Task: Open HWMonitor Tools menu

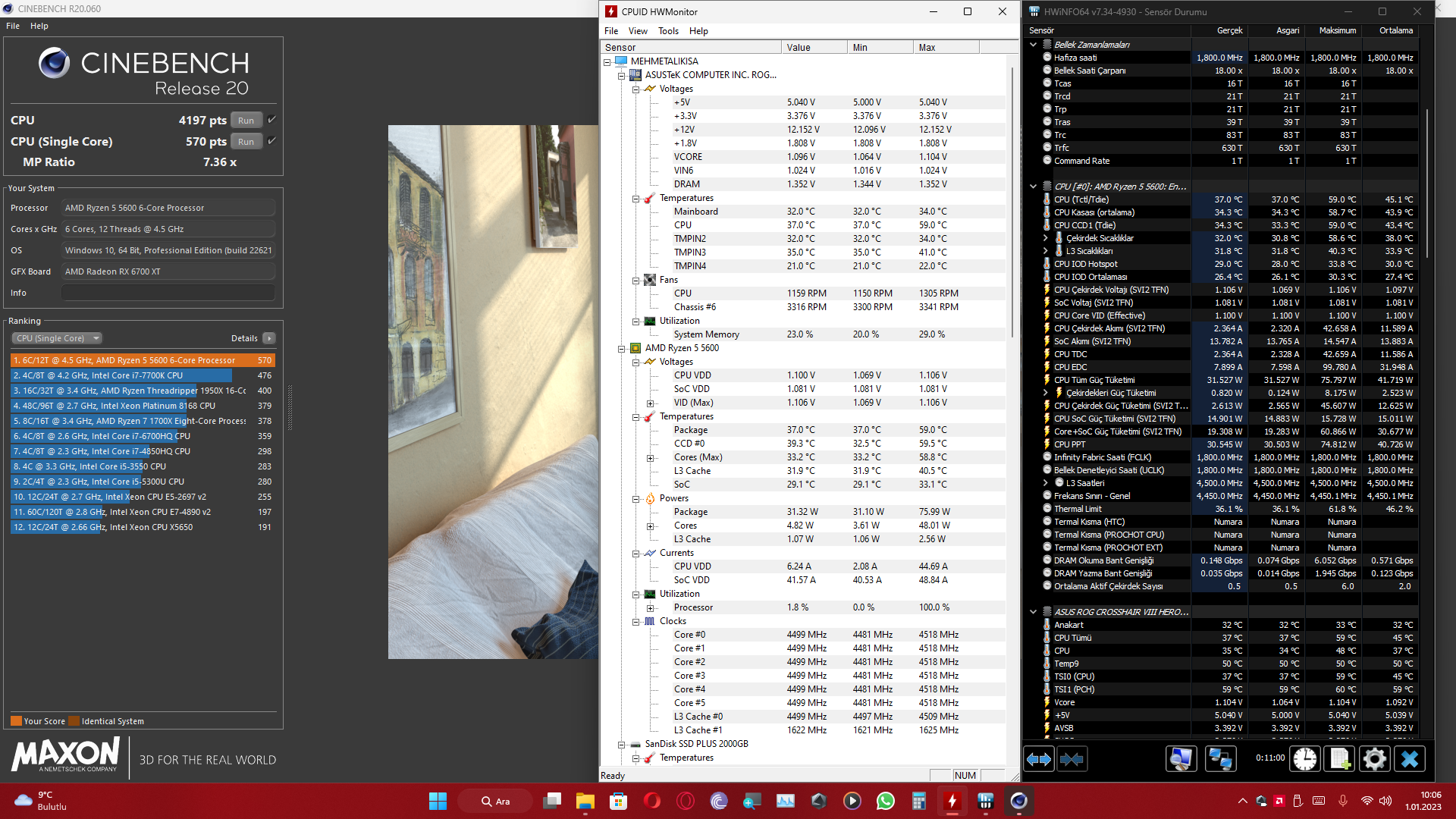Action: pos(668,31)
